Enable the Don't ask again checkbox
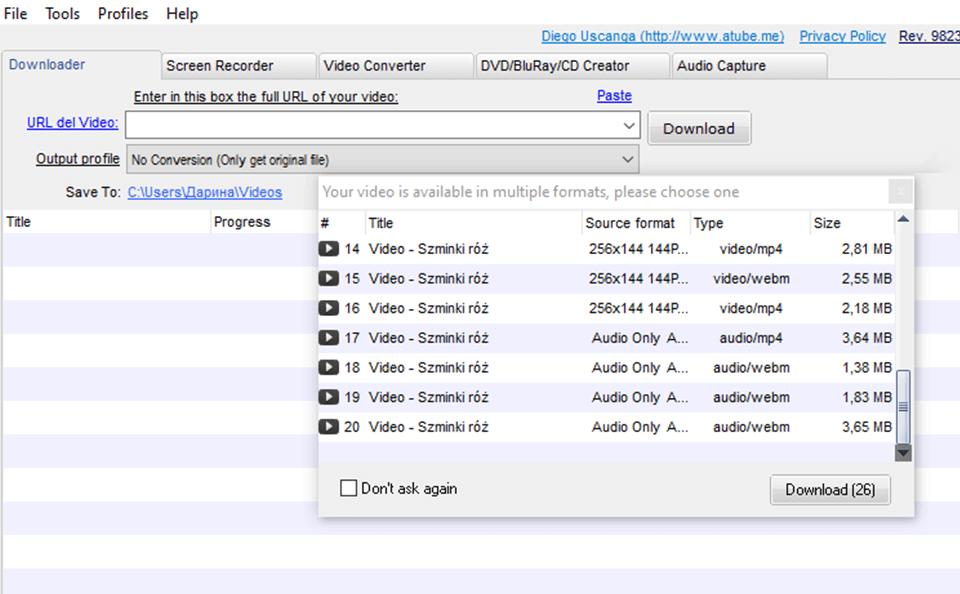The image size is (960, 594). (349, 488)
